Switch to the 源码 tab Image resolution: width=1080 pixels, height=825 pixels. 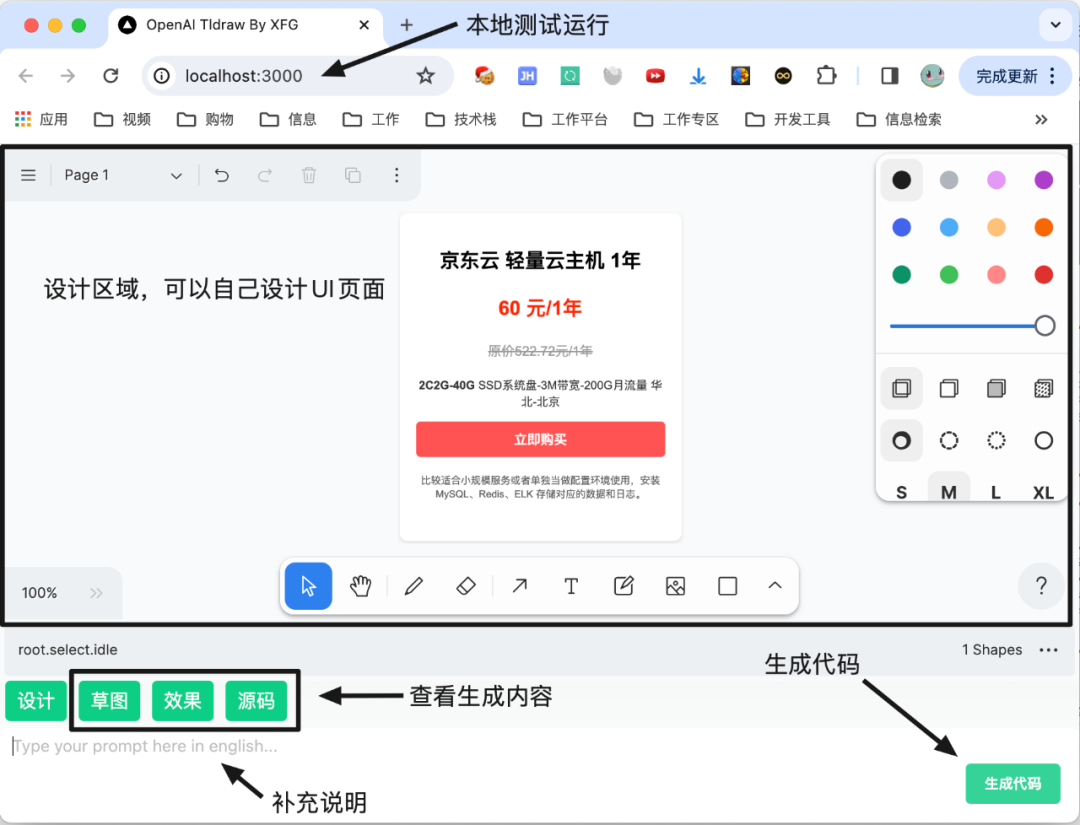[256, 701]
